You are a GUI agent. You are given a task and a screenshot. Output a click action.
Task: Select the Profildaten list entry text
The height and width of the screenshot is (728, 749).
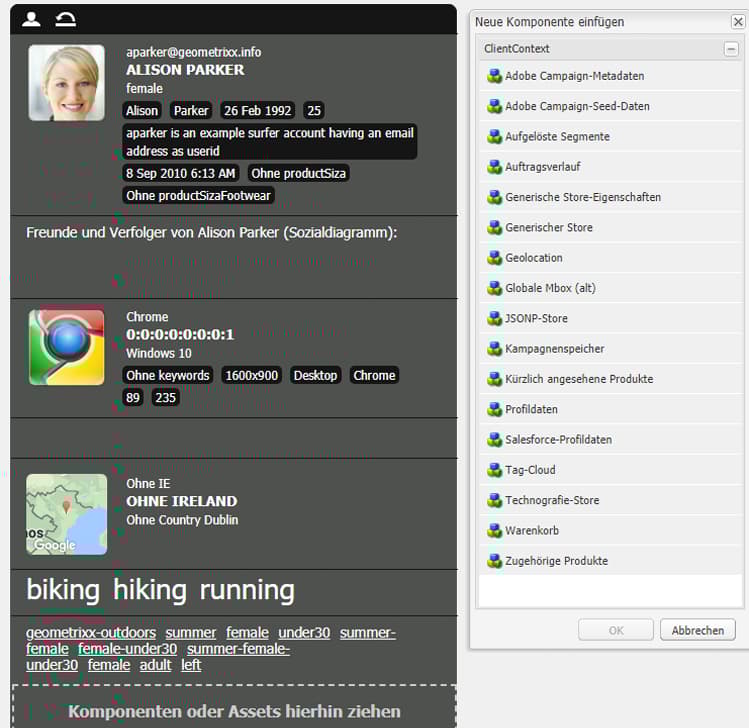(x=531, y=409)
